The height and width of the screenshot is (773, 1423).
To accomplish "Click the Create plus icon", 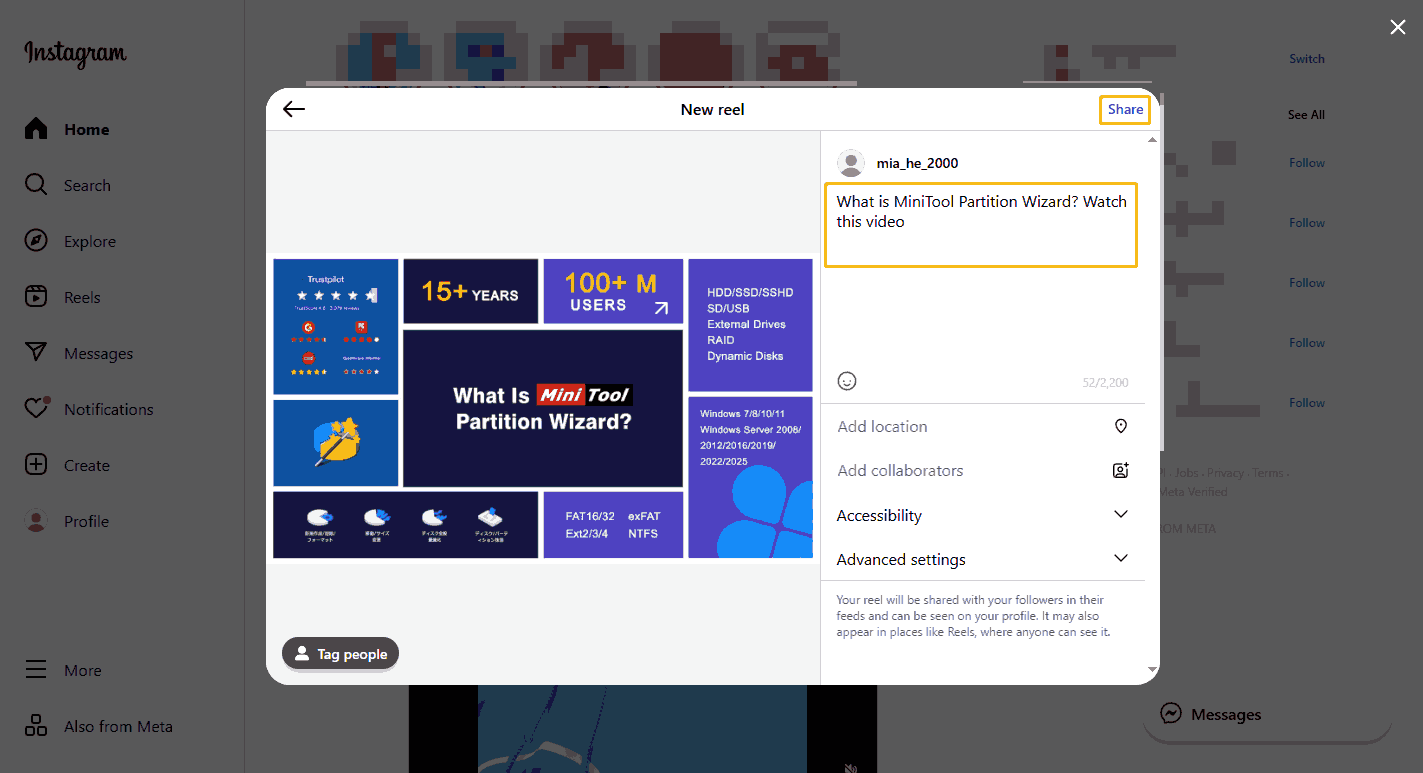I will [36, 465].
